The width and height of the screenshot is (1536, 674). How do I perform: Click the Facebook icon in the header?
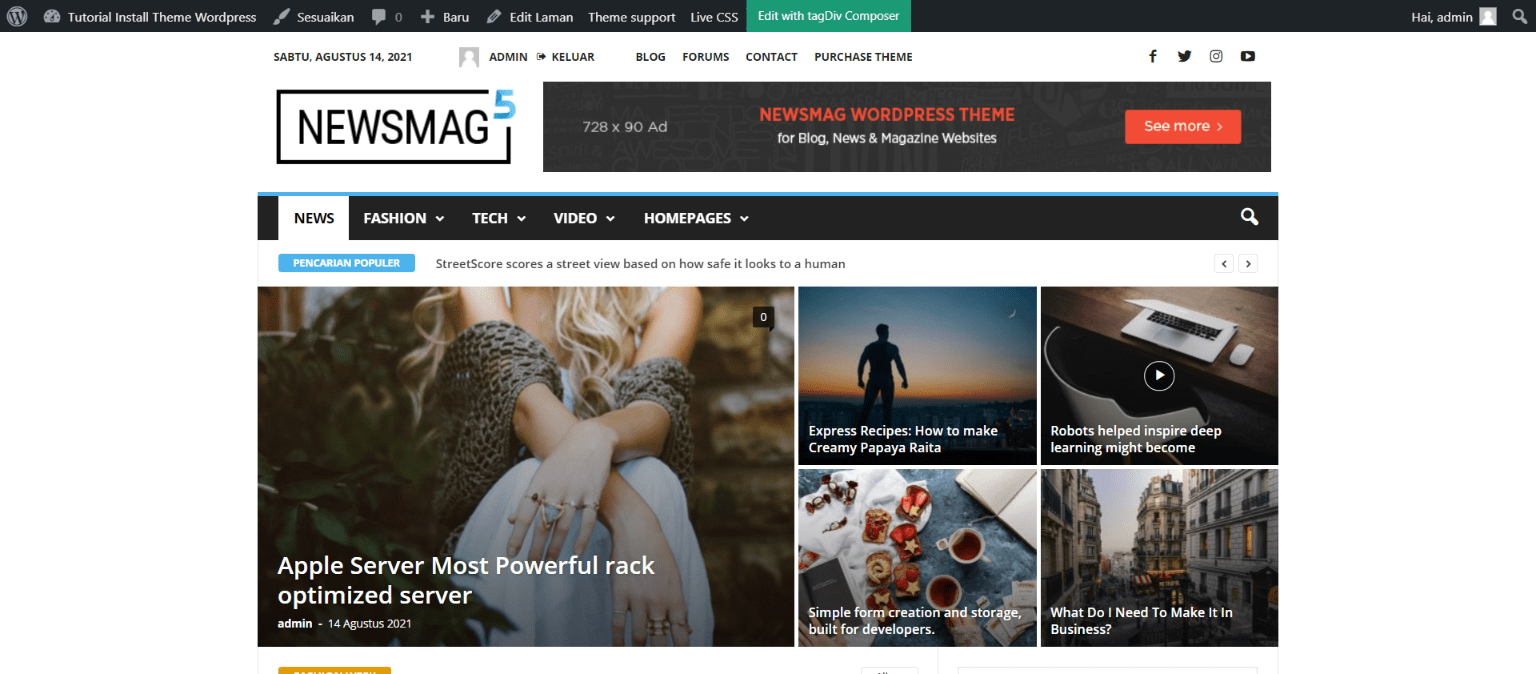coord(1152,56)
